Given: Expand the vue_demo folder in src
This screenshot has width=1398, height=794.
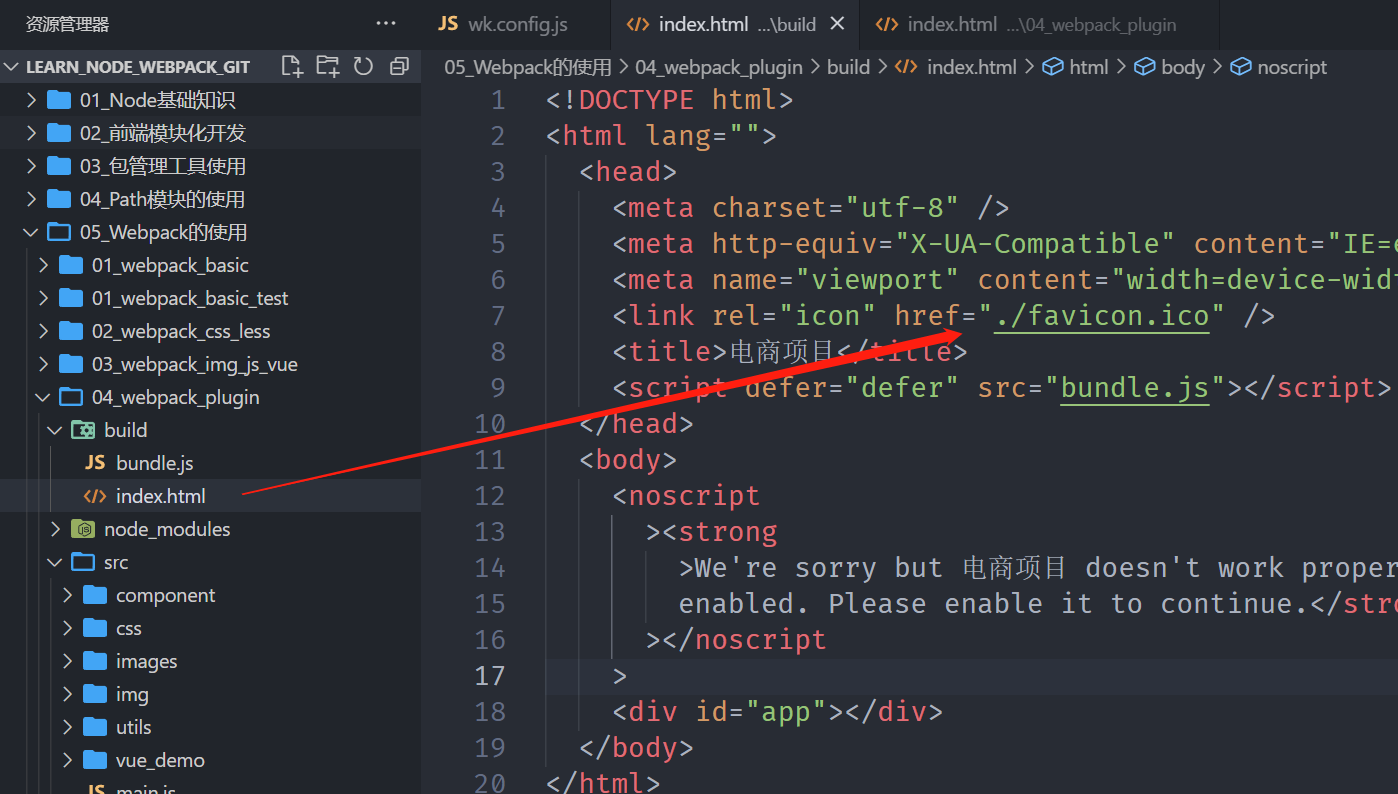Looking at the screenshot, I should click(x=159, y=760).
